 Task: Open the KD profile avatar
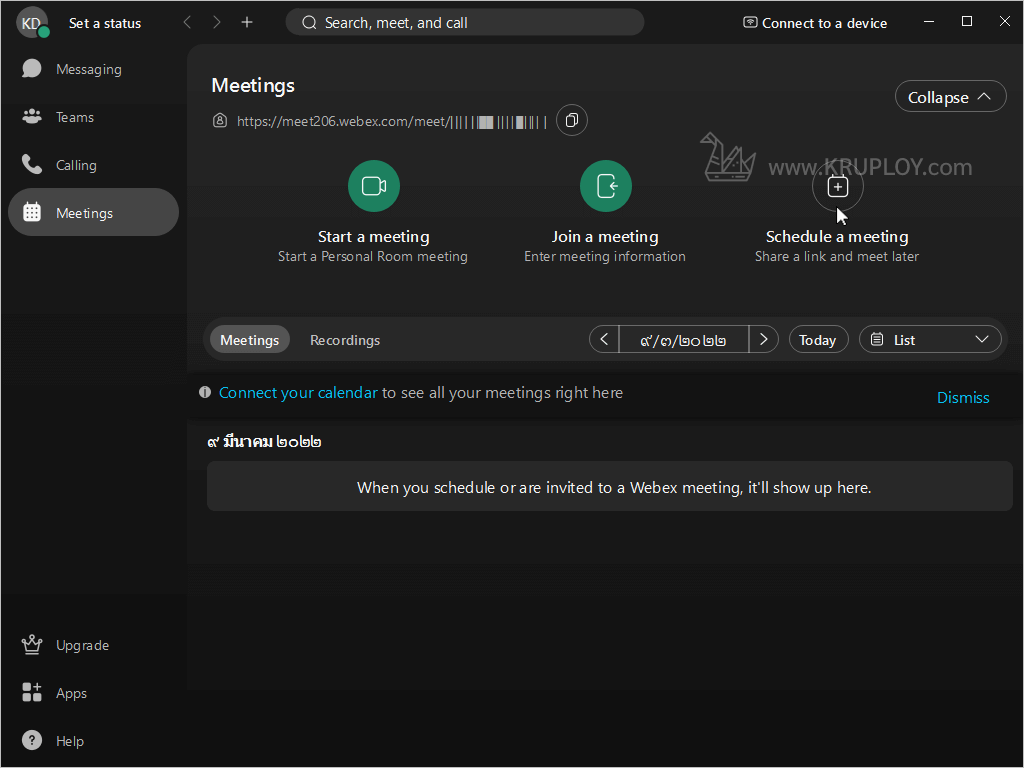32,23
